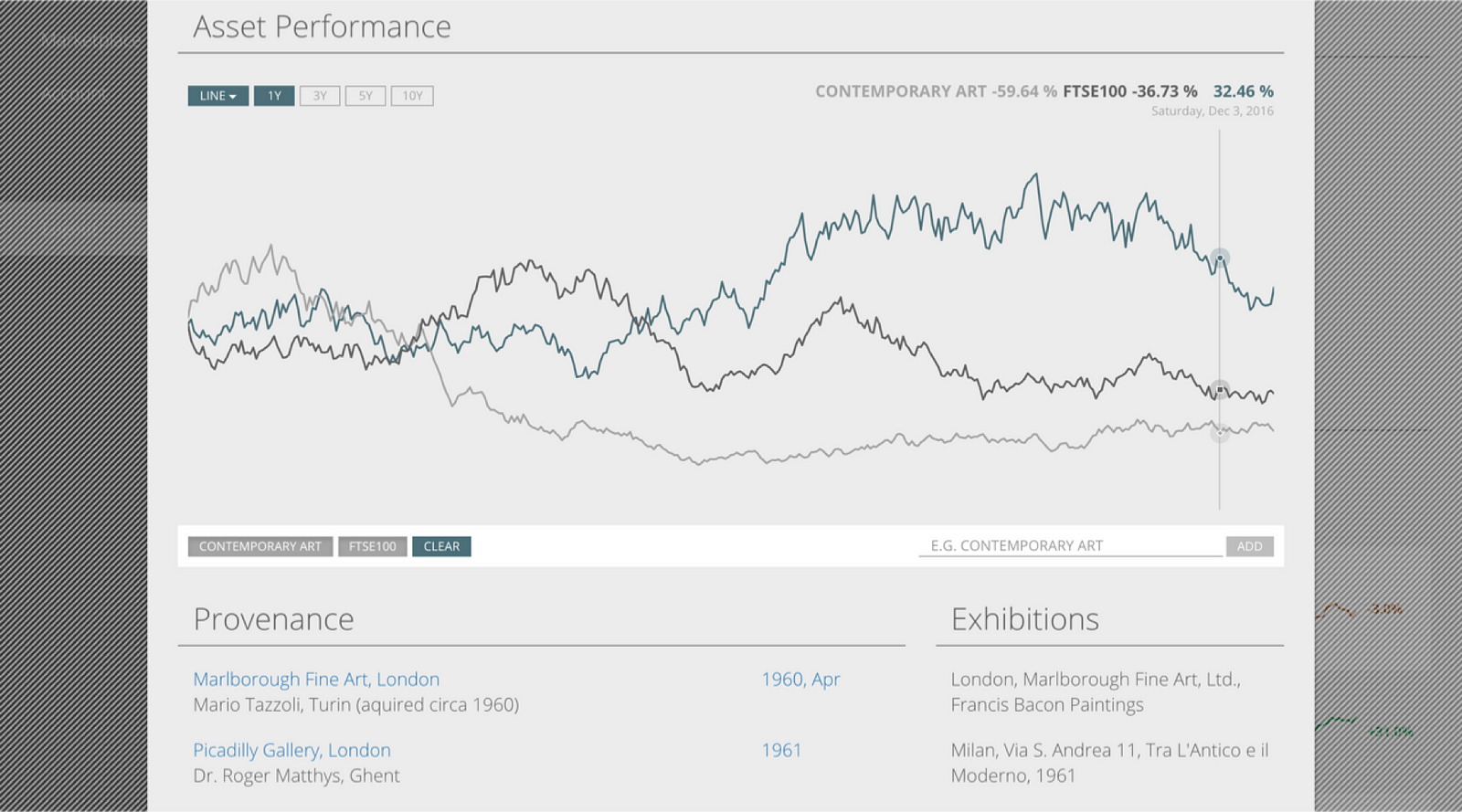Screen dimensions: 1462x812
Task: Switch chart to 10Y range
Action: 412,96
